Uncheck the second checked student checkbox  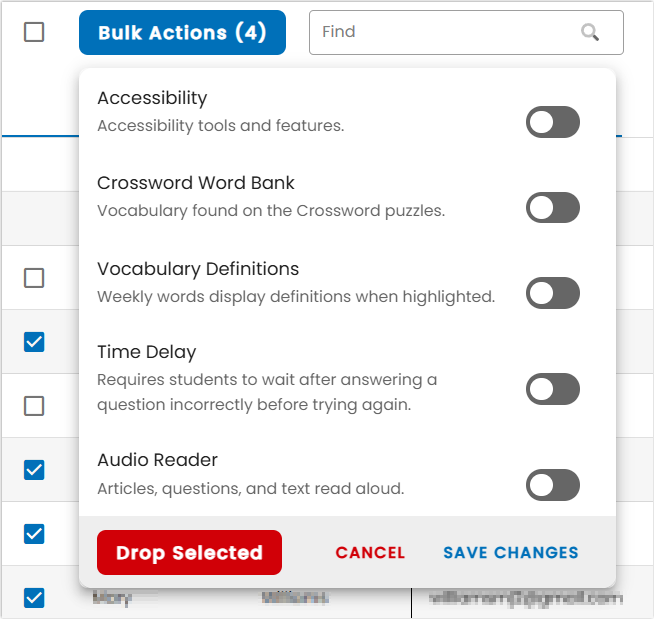(34, 470)
